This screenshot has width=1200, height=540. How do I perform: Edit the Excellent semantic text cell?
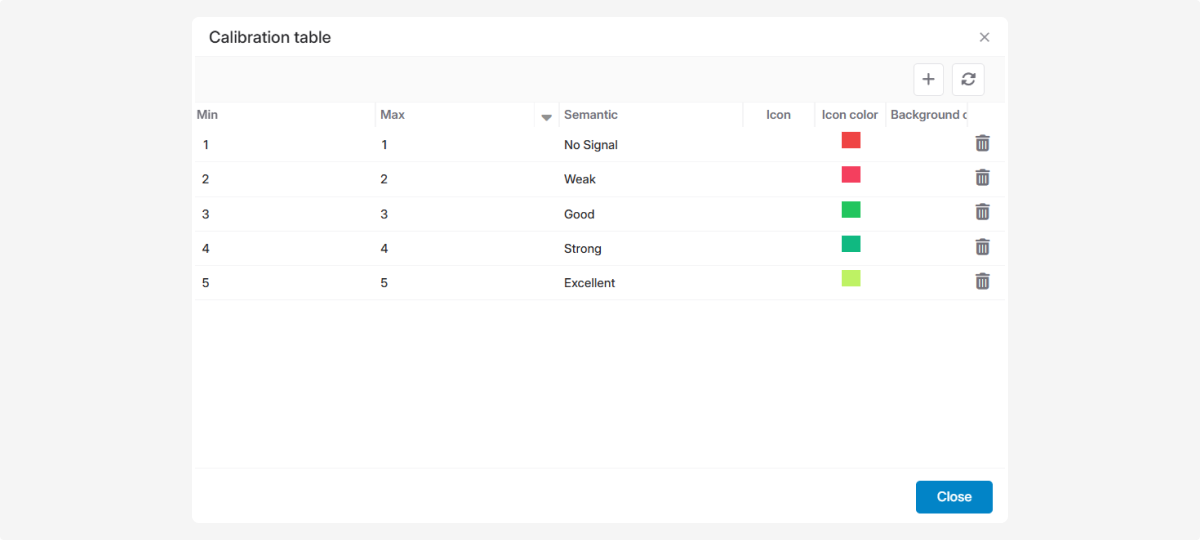(590, 283)
